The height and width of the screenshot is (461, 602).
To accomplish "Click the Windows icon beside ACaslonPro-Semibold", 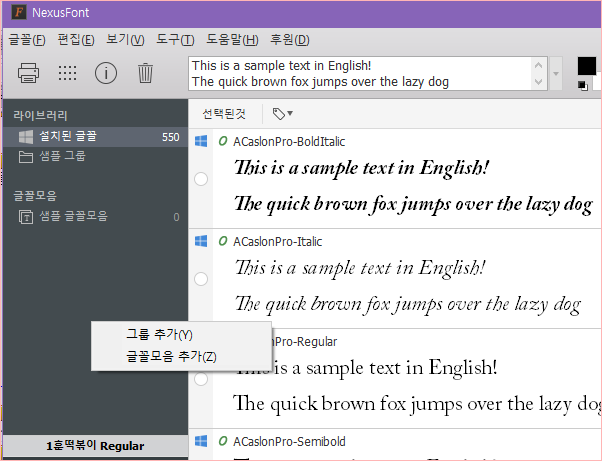I will tap(201, 441).
